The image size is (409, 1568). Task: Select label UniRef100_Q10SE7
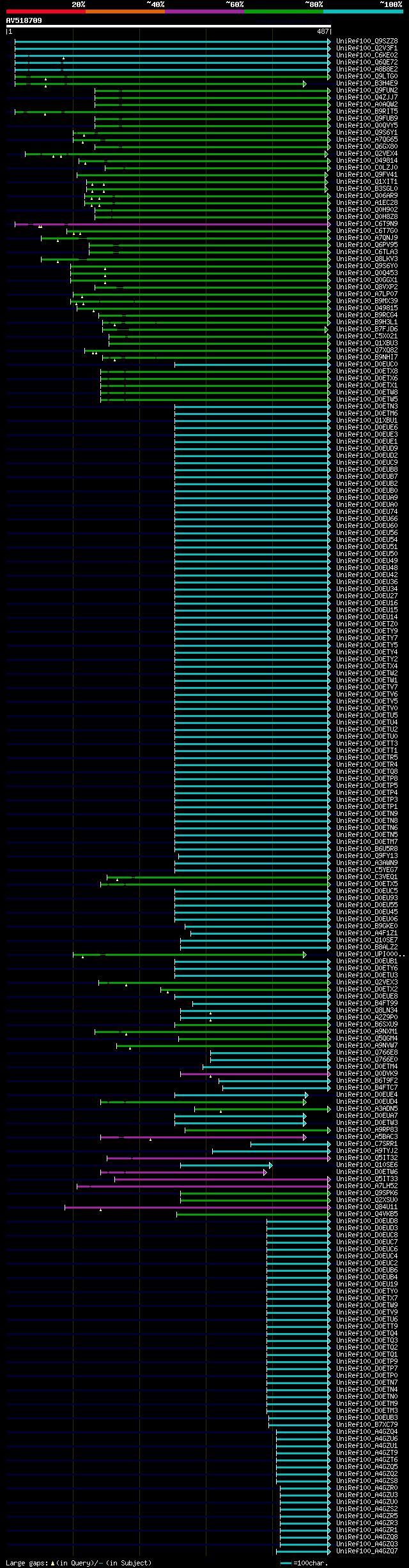click(x=367, y=940)
